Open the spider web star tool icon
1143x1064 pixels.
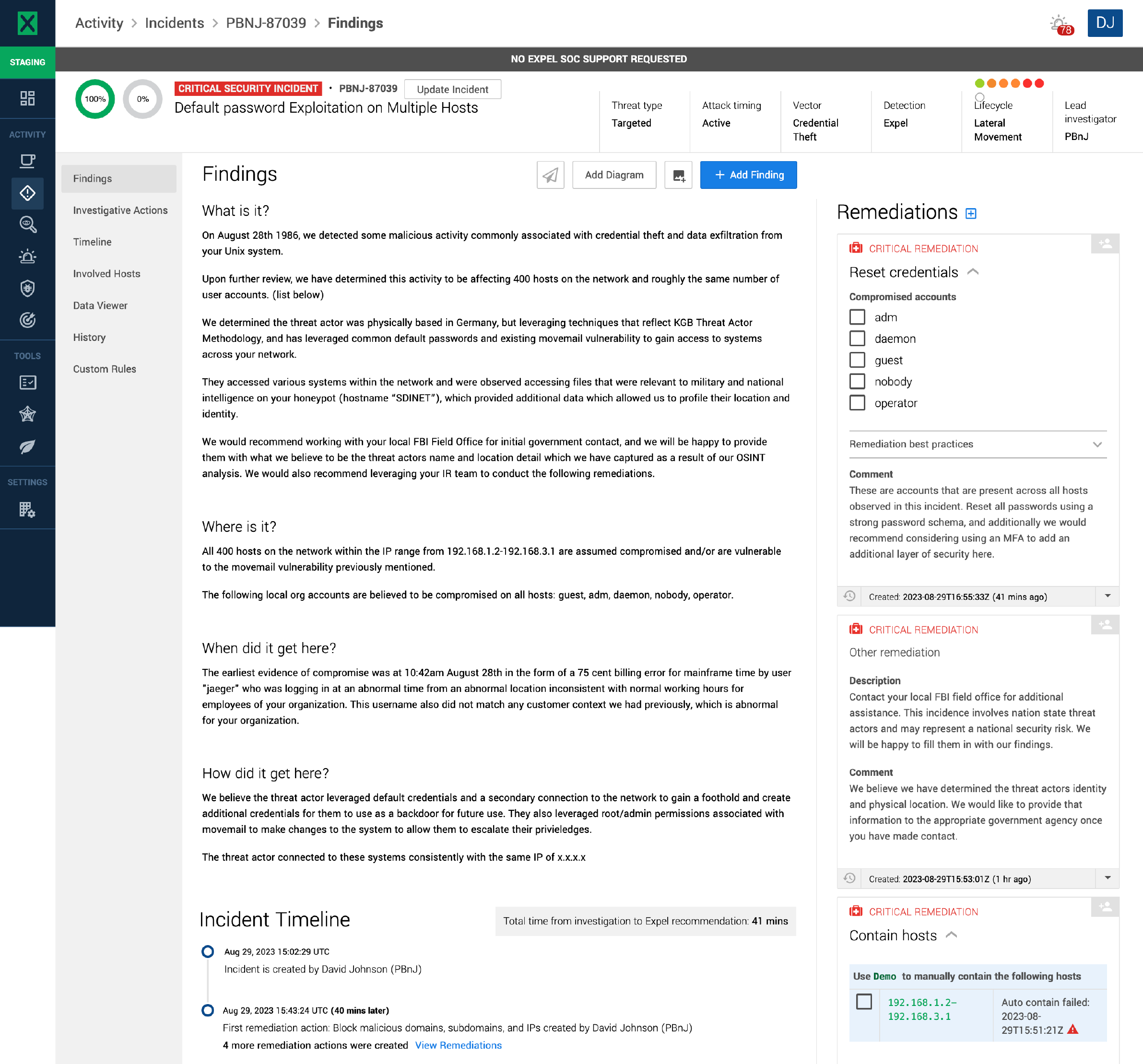(27, 414)
